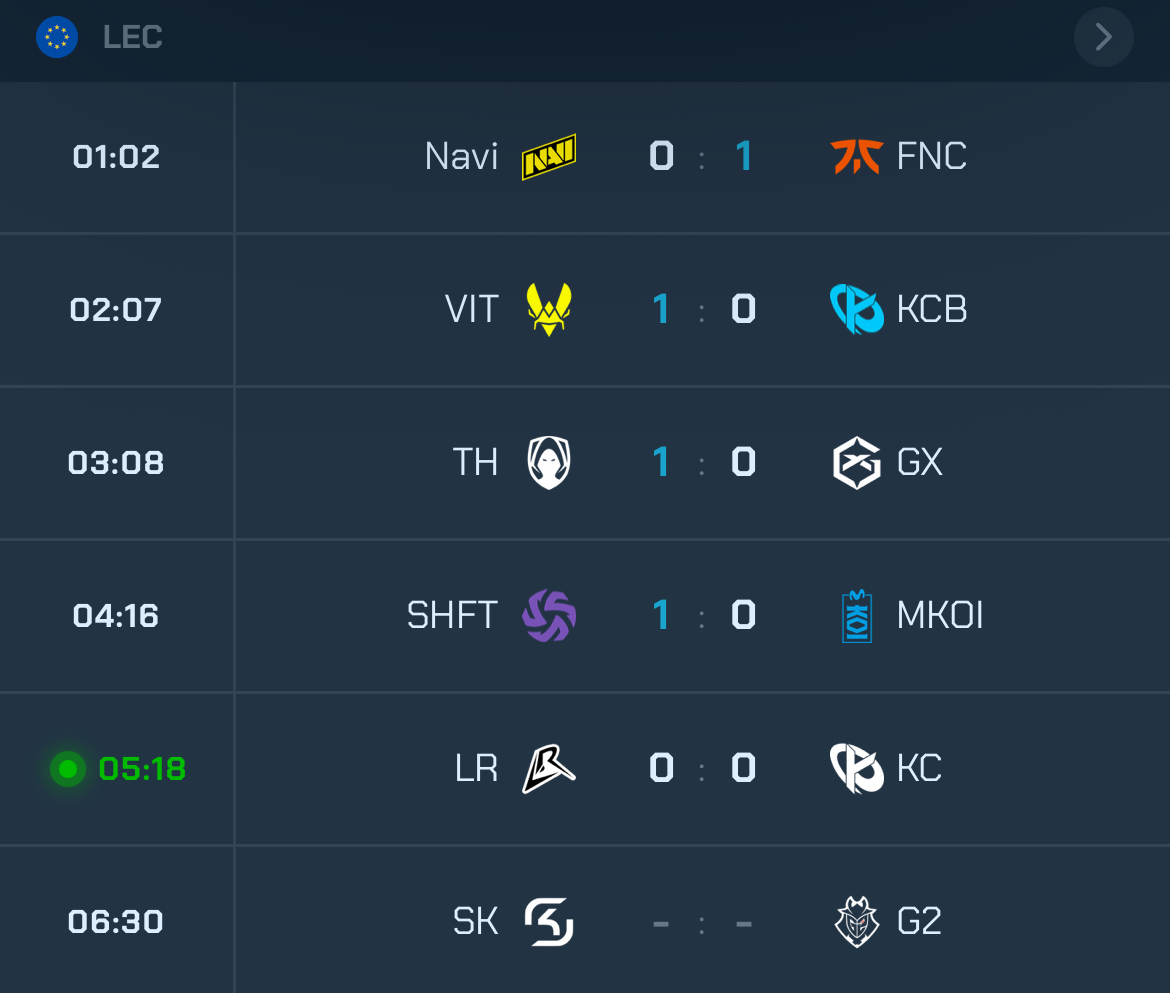Expand LEC with the right chevron button
1170x993 pixels.
1103,38
